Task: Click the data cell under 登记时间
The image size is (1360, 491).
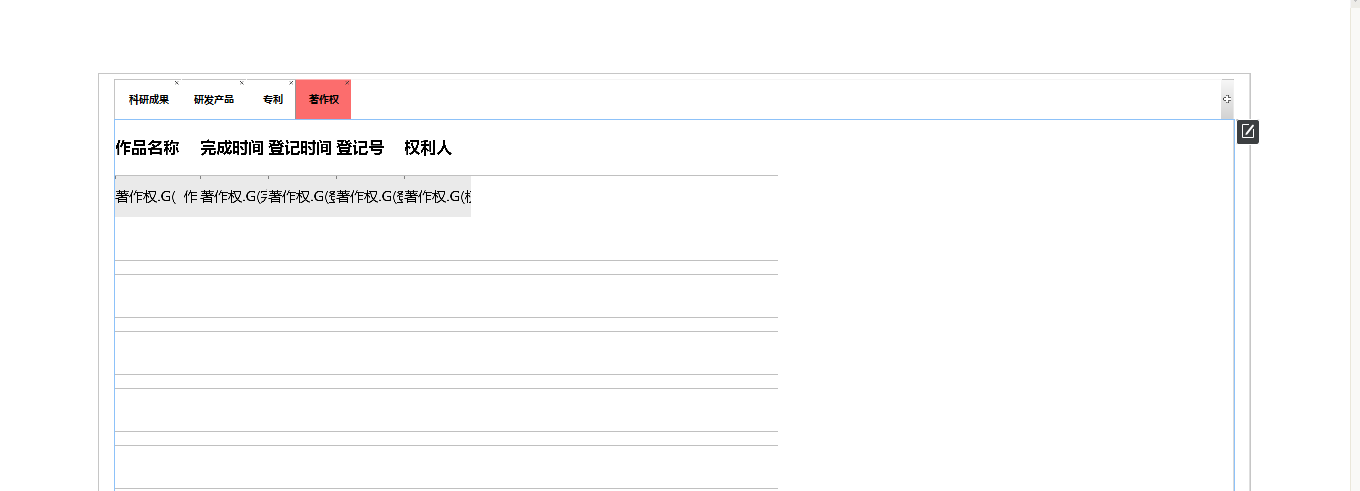Action: coord(302,197)
